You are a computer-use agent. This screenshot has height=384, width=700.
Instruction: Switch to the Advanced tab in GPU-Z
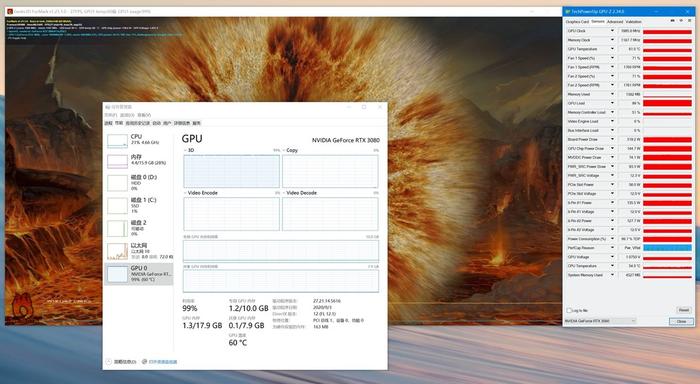[x=615, y=21]
